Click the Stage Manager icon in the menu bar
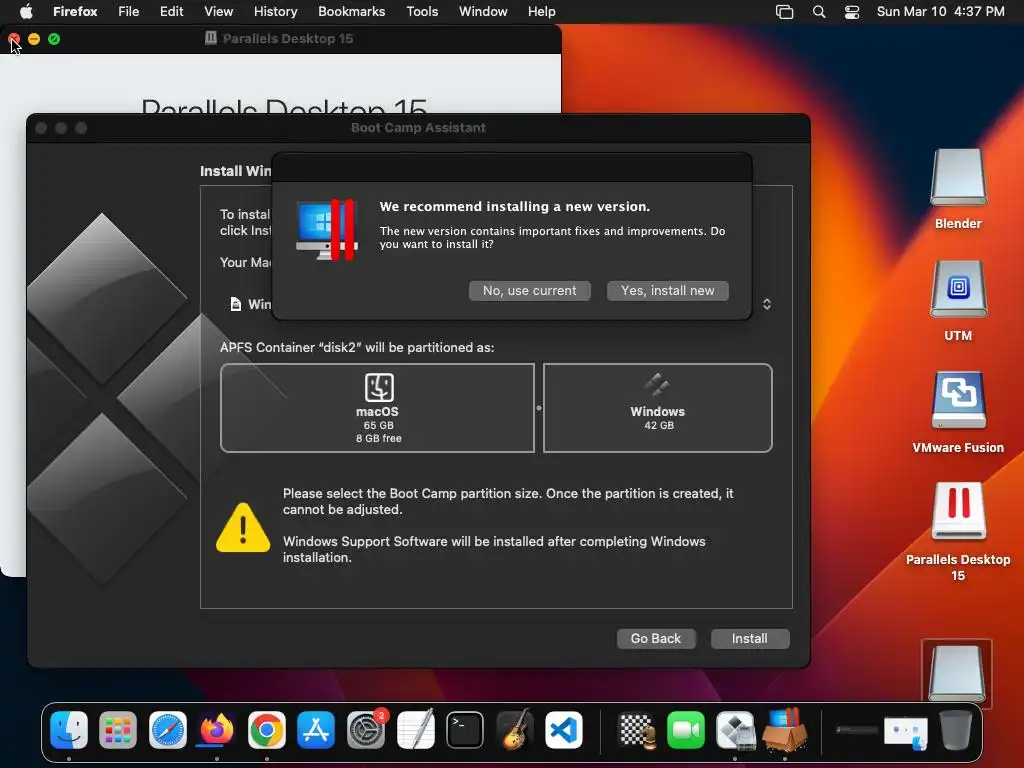1024x768 pixels. (x=784, y=12)
